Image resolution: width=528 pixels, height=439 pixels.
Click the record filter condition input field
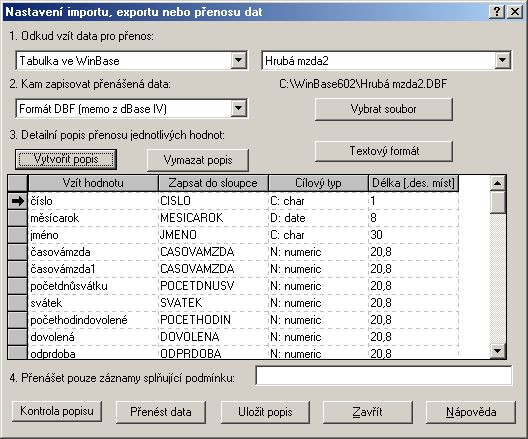384,375
